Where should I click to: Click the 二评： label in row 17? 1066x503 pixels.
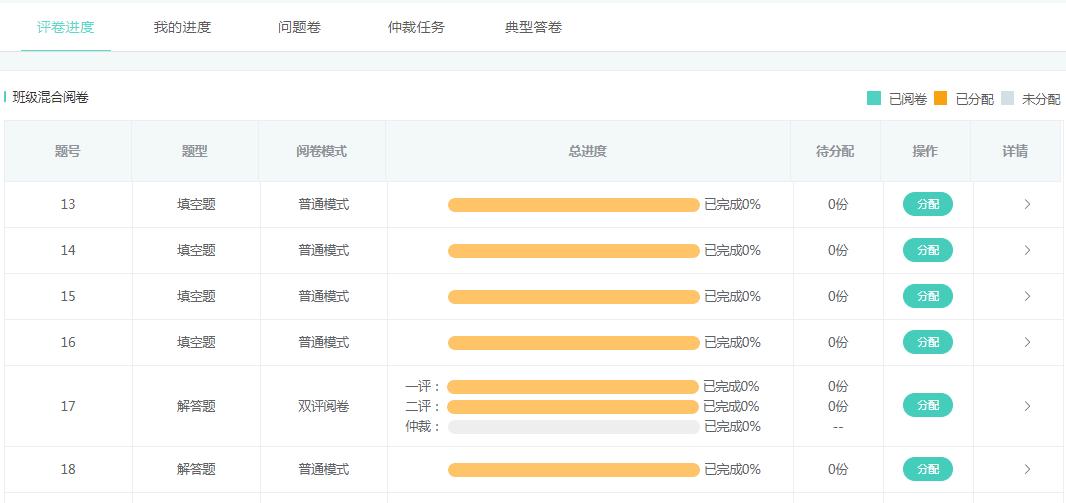click(x=424, y=406)
